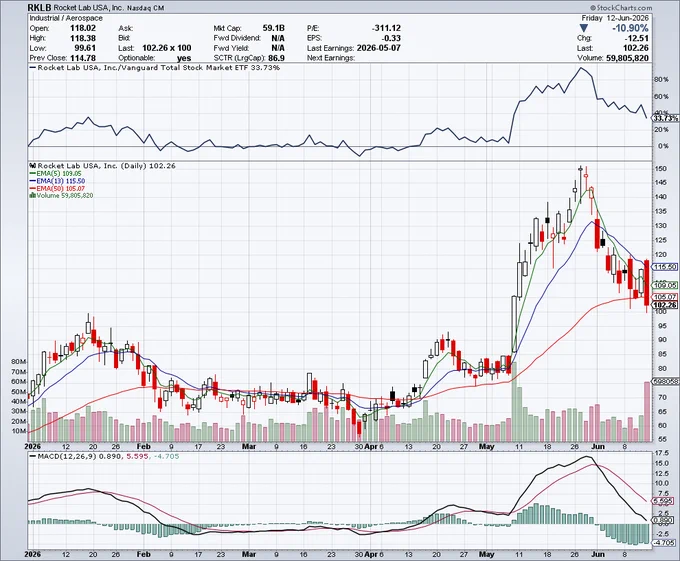Click the 105.07 price tag on right axis
Viewport: 680px width, 561px height.
665,297
